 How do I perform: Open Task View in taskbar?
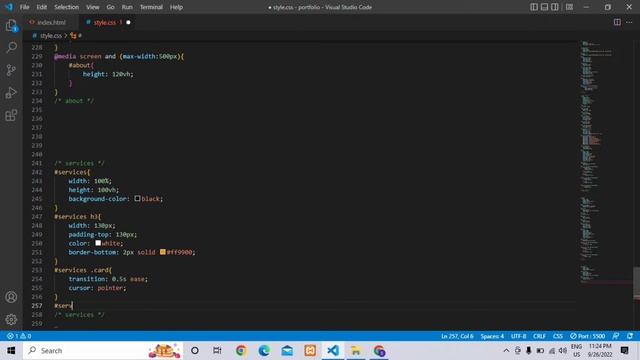point(217,351)
